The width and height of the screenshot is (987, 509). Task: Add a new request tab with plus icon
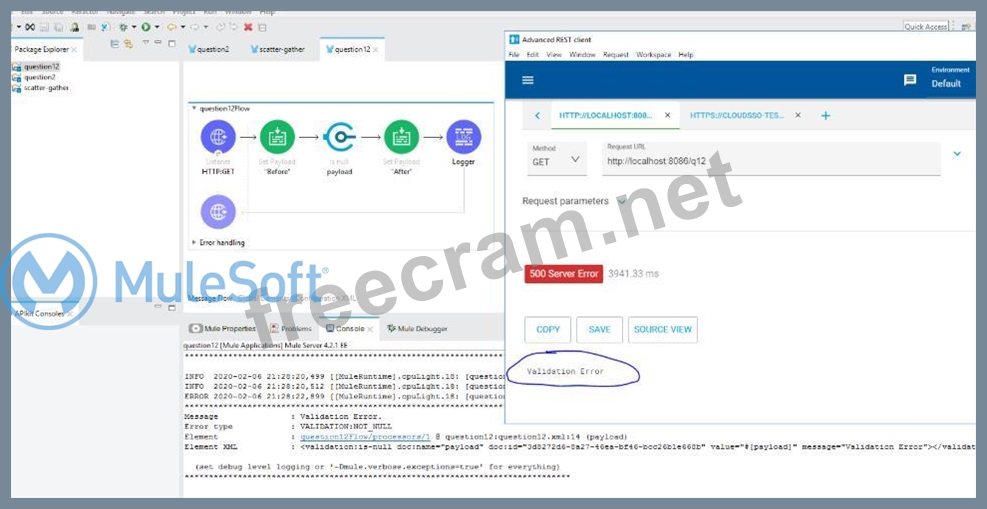(825, 116)
